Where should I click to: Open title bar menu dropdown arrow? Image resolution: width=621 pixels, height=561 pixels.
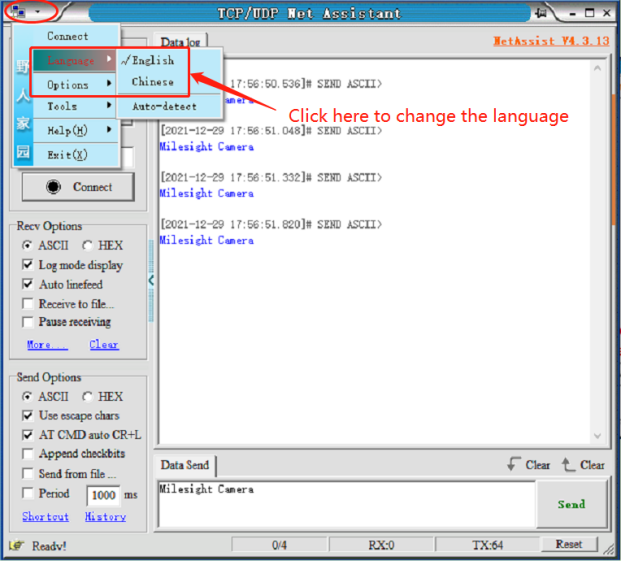point(38,12)
